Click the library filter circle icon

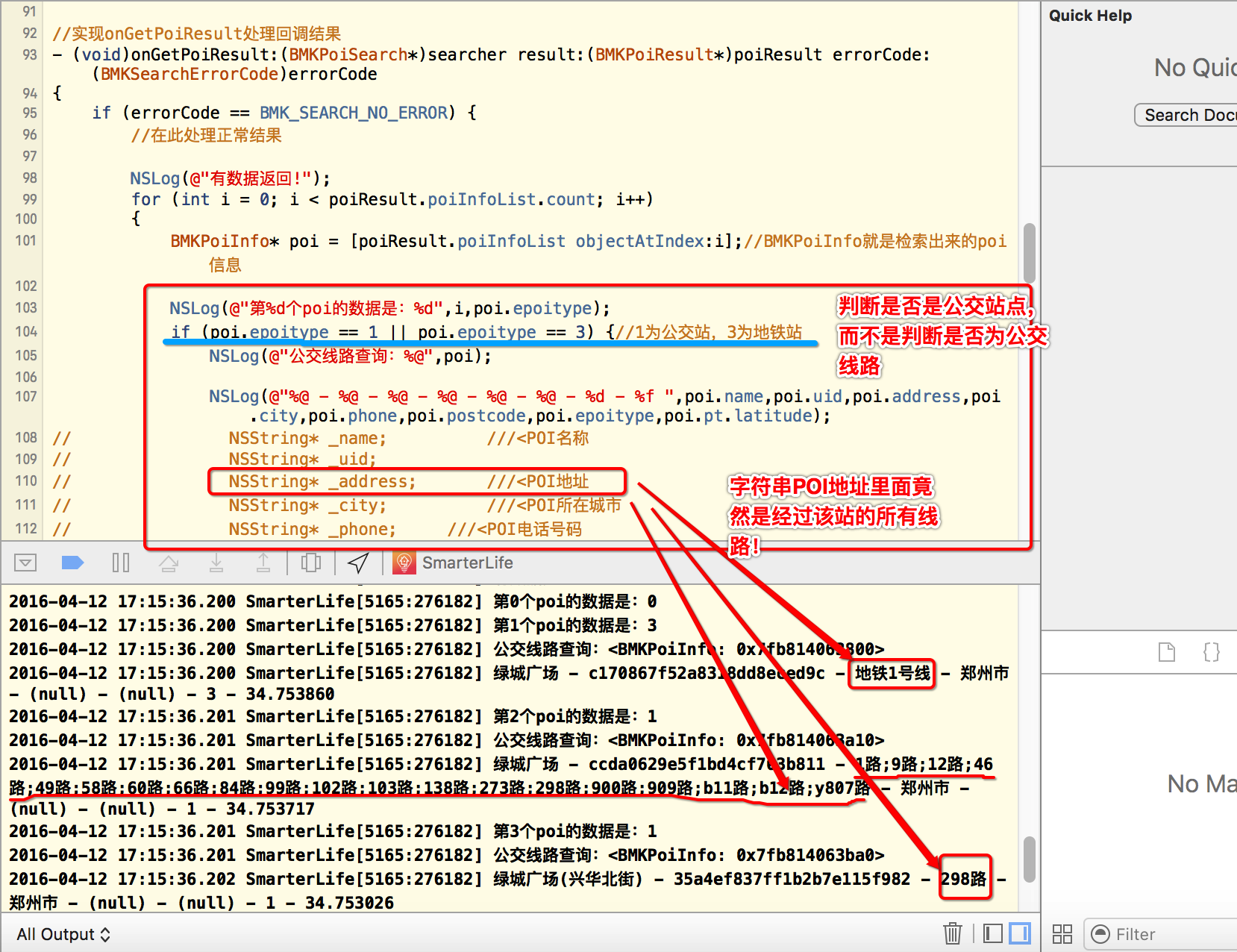point(1100,934)
